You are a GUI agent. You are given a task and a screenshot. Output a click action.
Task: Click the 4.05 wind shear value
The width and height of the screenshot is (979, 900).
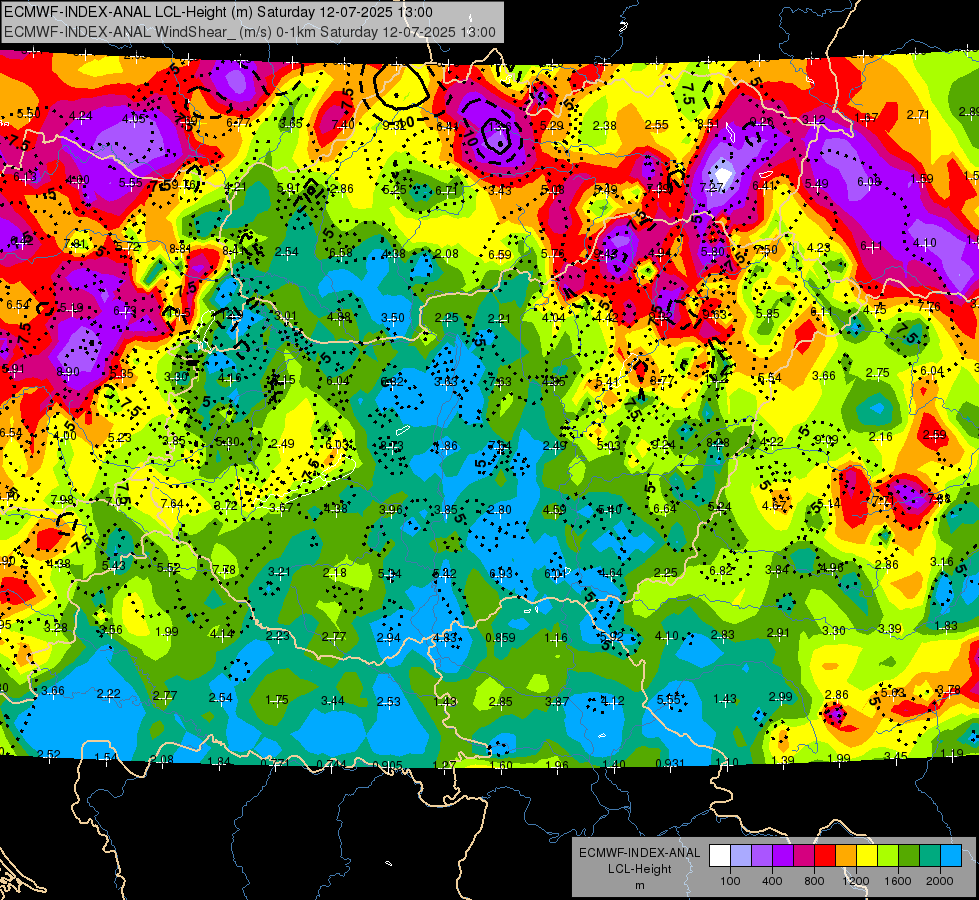(134, 119)
